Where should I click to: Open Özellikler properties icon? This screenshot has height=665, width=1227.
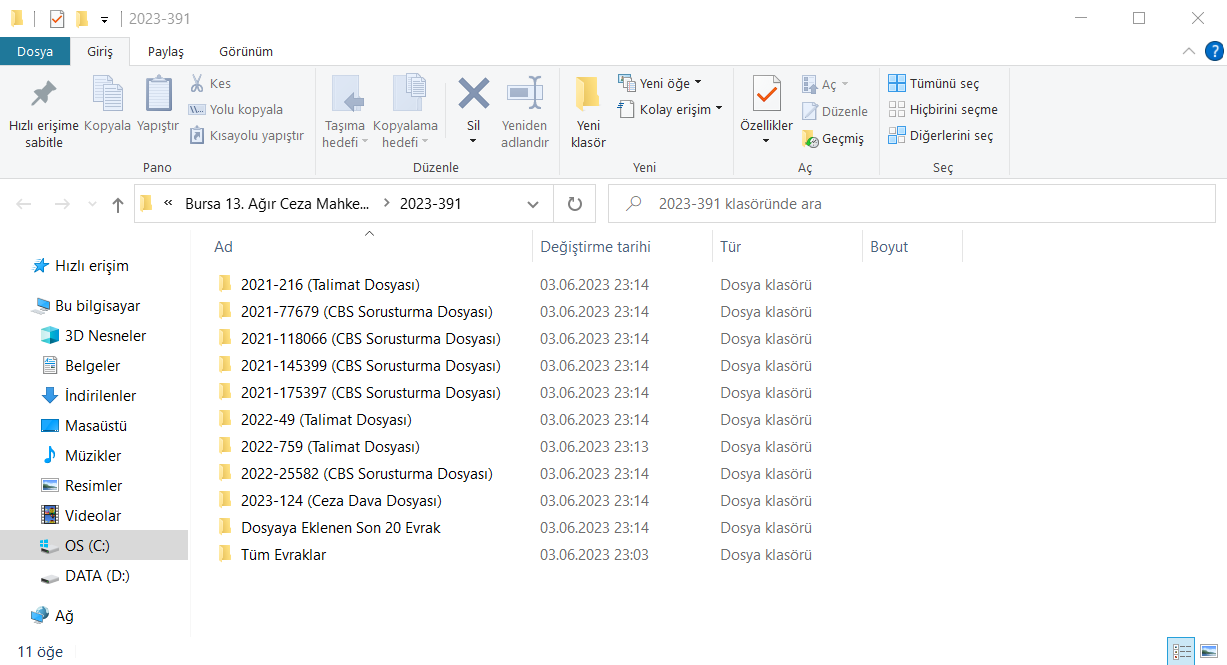(x=766, y=95)
